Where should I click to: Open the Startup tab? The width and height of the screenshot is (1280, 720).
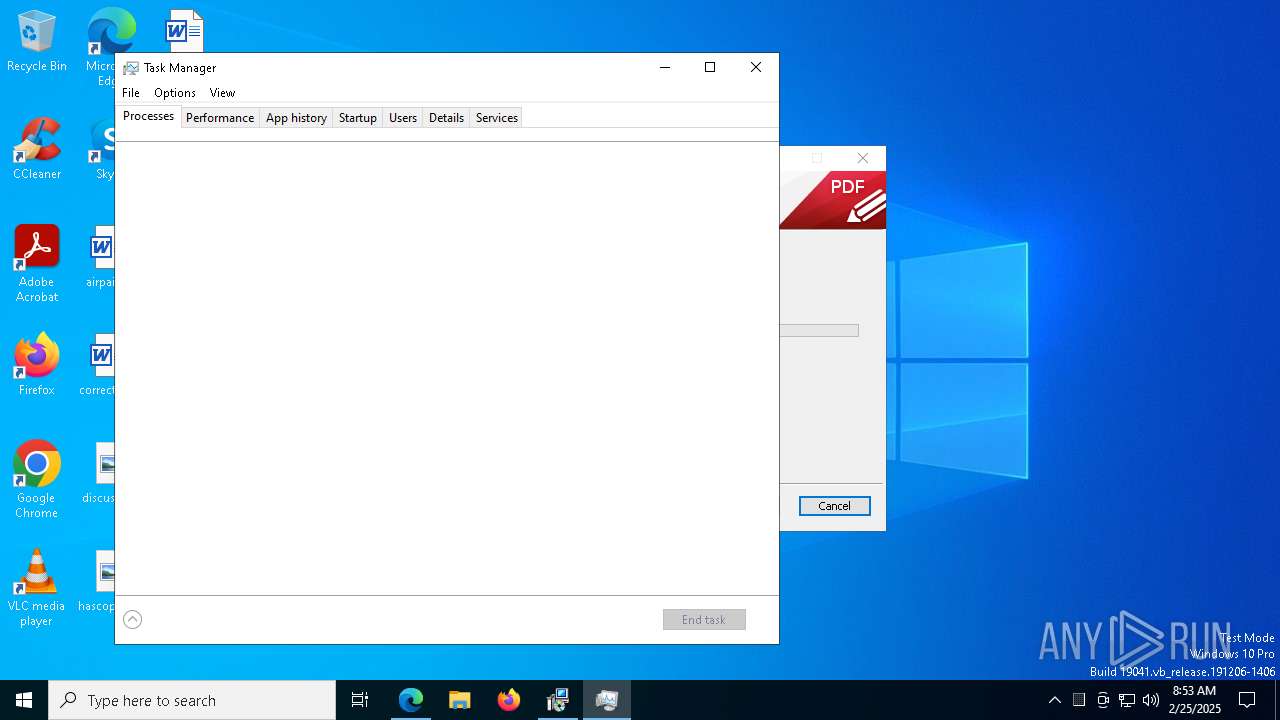(x=357, y=117)
